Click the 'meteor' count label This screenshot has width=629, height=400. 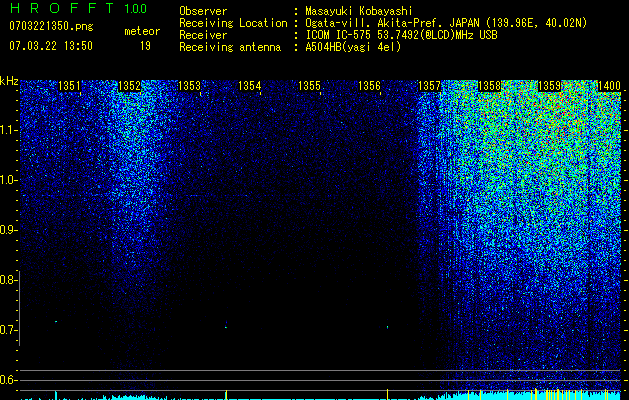[x=142, y=31]
